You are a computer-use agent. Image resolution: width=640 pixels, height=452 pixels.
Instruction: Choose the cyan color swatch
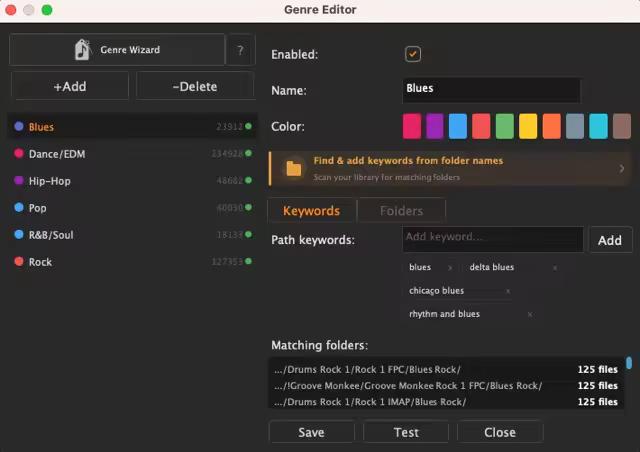coord(598,126)
